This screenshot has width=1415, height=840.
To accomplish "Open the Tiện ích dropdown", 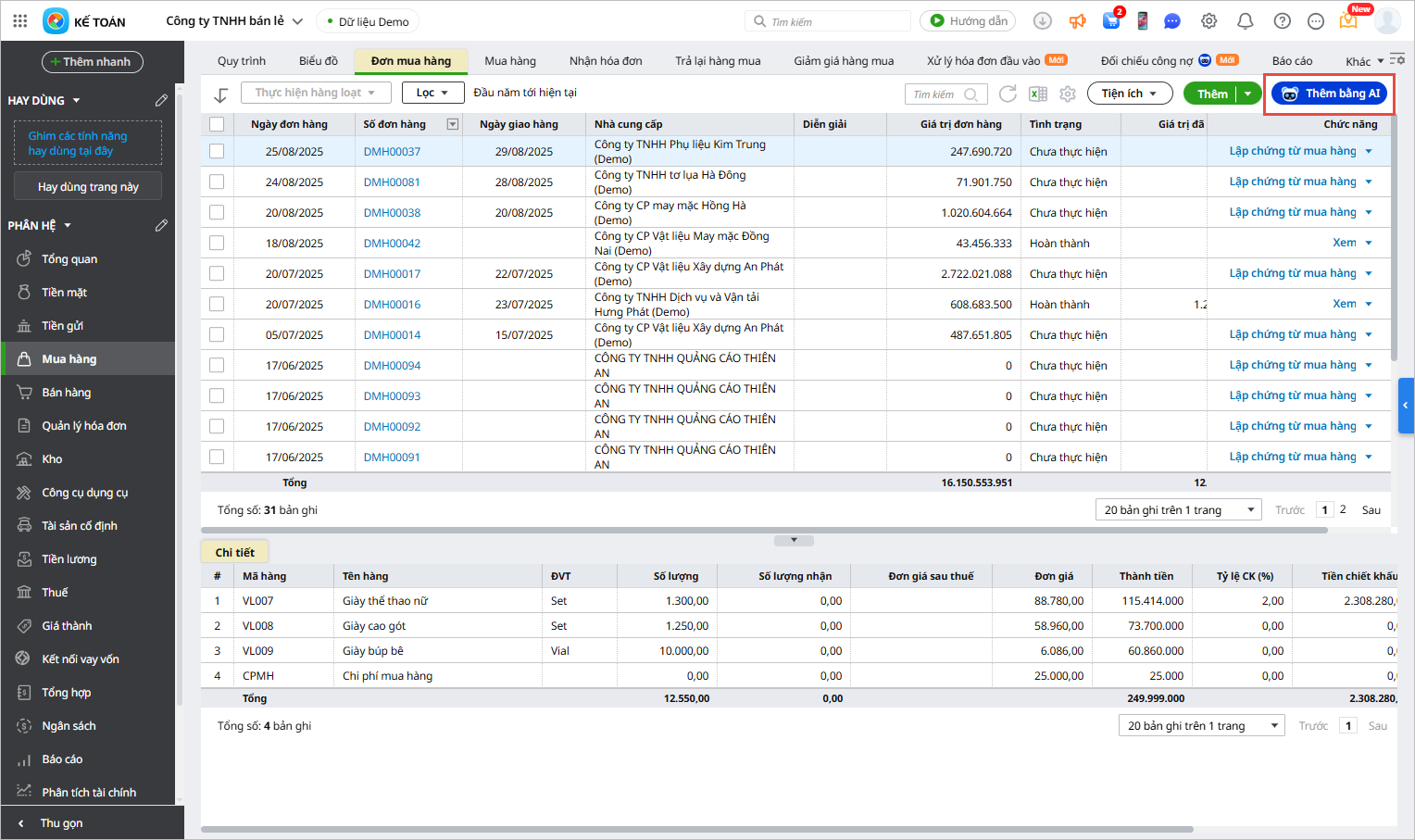I will pyautogui.click(x=1129, y=94).
